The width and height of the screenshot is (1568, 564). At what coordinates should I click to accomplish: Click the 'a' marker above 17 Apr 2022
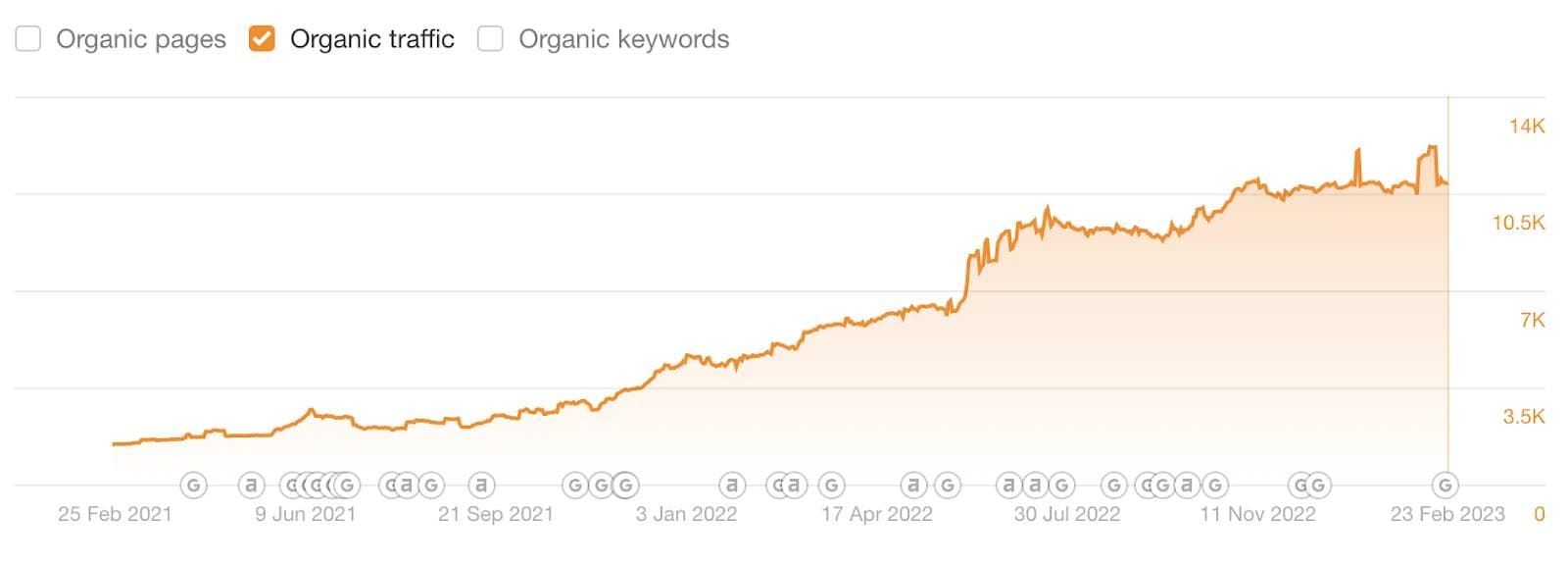(x=913, y=485)
